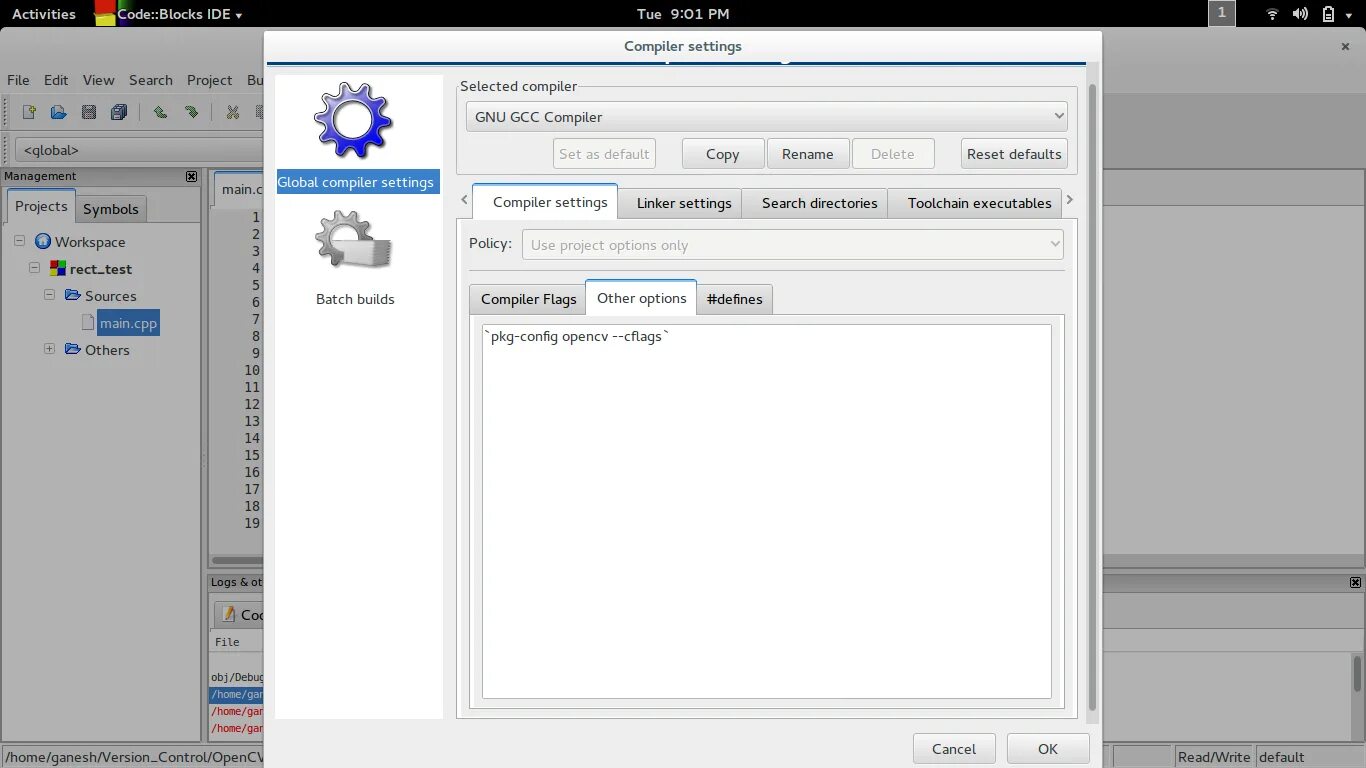1366x768 pixels.
Task: Click workspace indicator 1 in top bar
Action: coord(1222,13)
